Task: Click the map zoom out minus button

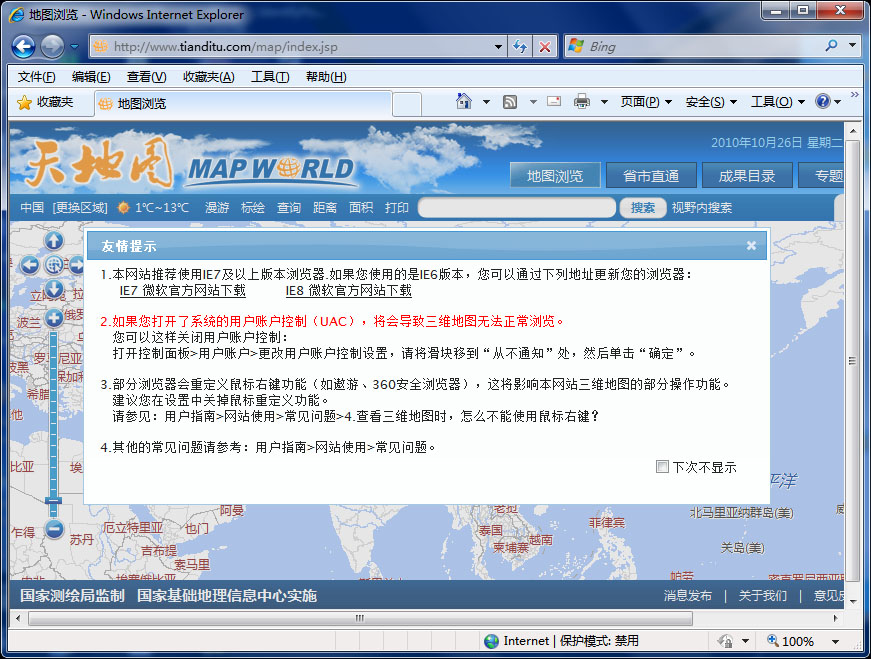Action: tap(54, 529)
